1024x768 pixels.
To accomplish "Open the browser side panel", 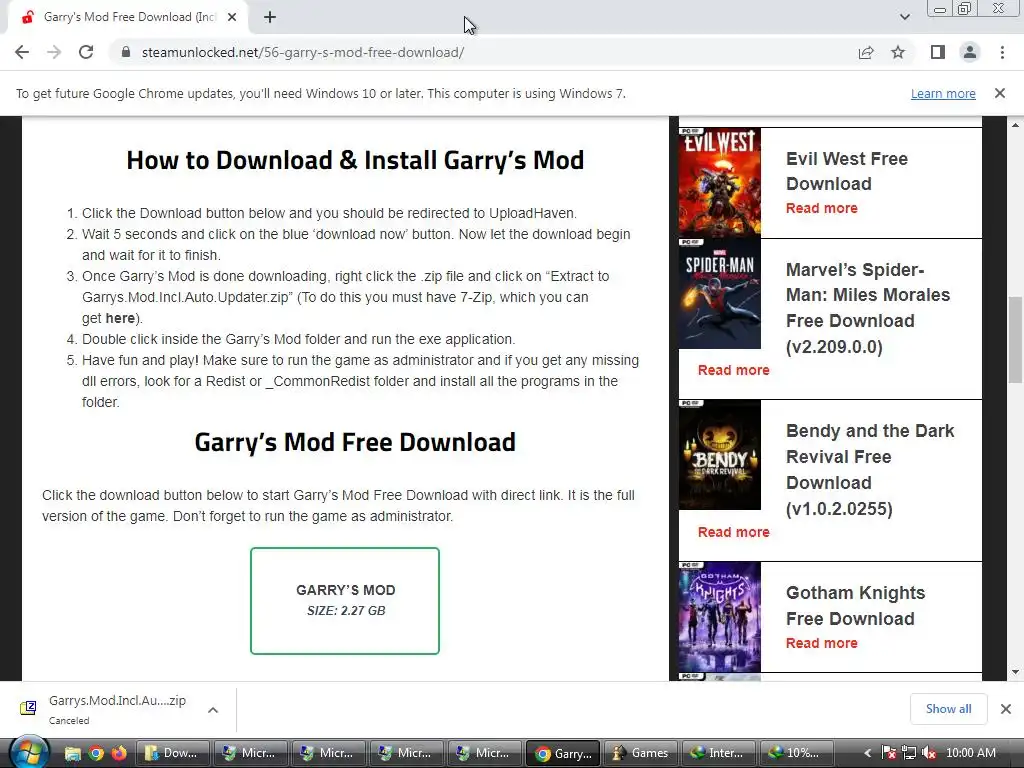I will 937,52.
